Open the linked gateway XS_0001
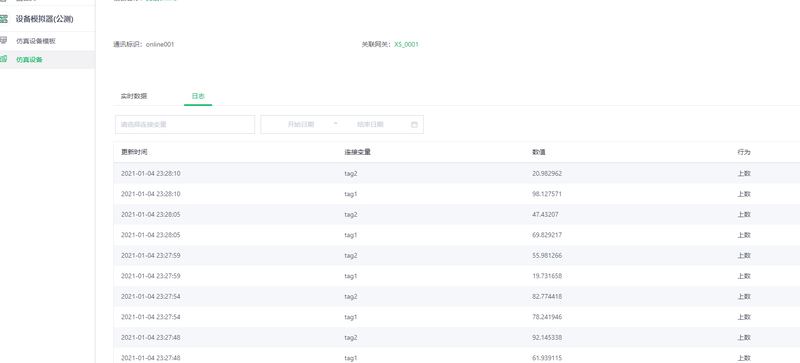 [406, 44]
